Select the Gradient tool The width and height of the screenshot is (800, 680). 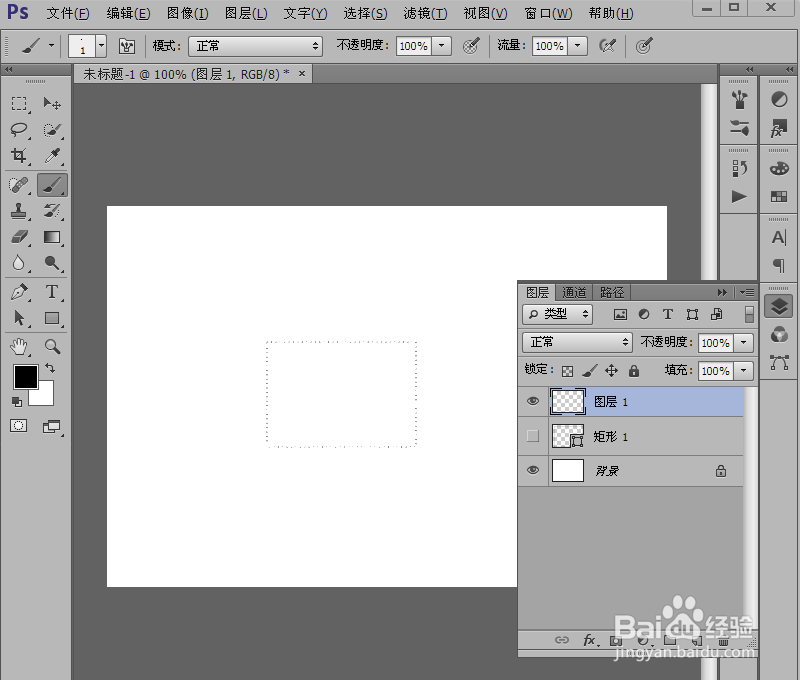pyautogui.click(x=52, y=237)
